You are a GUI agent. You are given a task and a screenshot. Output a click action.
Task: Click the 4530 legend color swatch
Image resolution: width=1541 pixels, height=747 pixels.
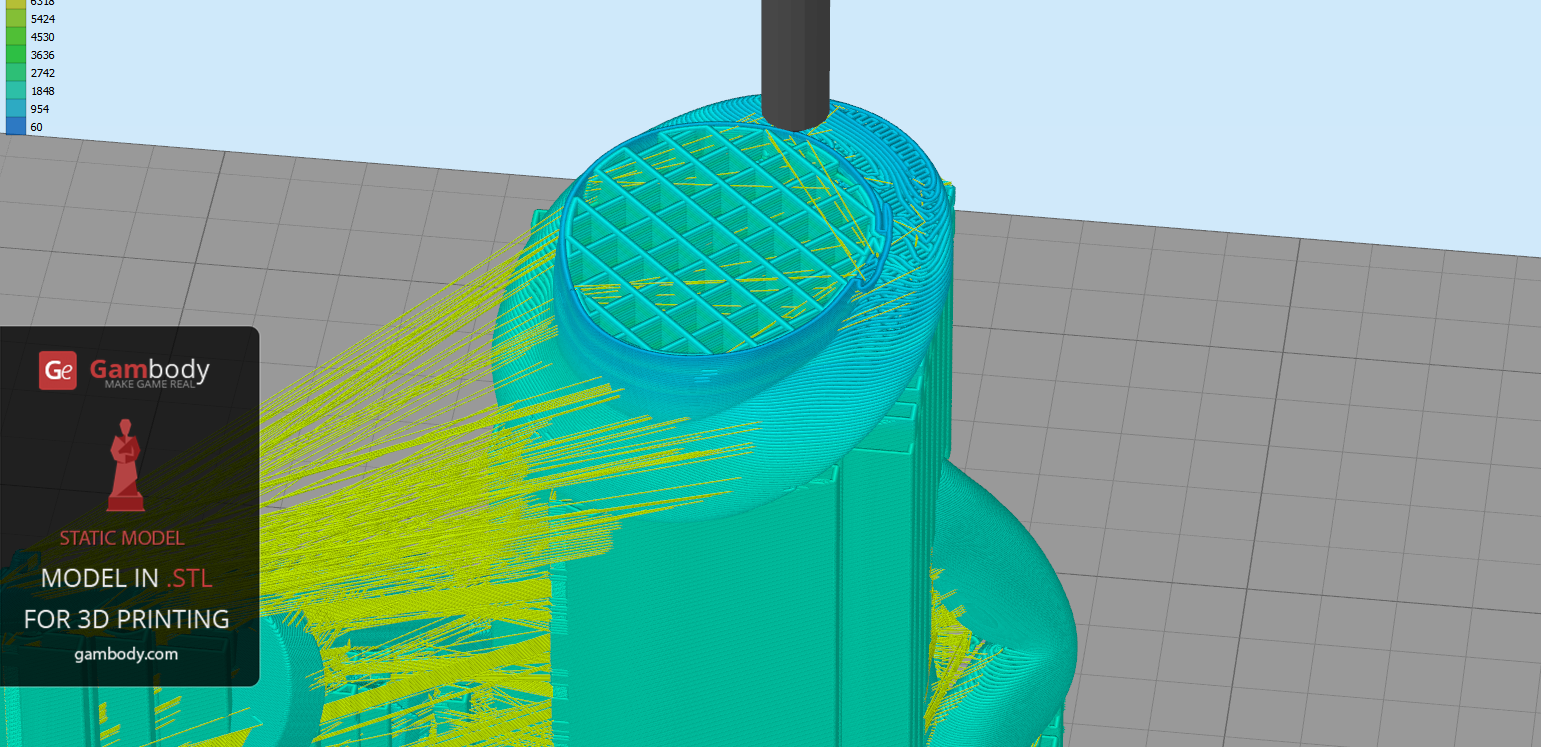(x=15, y=37)
